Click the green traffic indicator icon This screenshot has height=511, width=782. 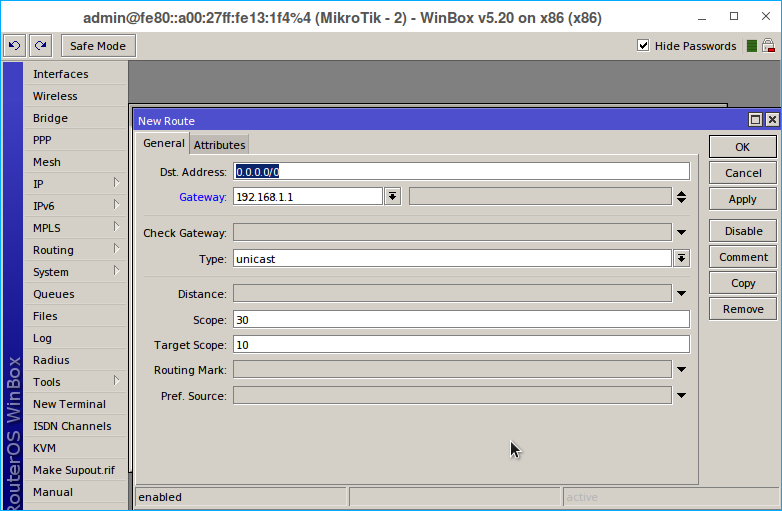(752, 46)
